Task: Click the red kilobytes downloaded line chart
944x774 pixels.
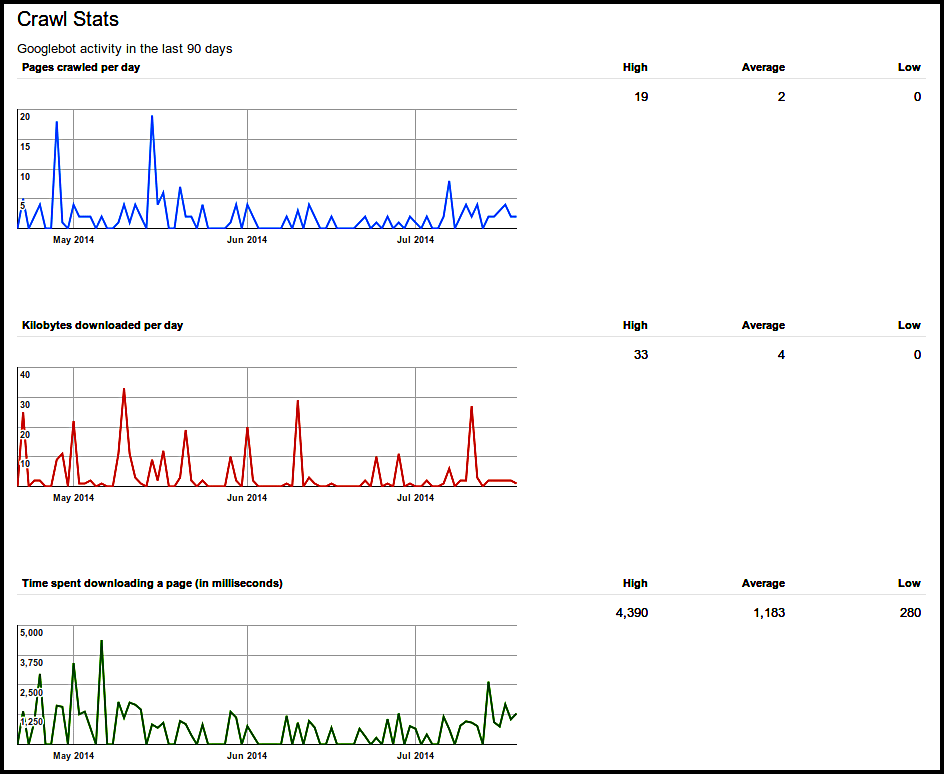Action: 267,427
